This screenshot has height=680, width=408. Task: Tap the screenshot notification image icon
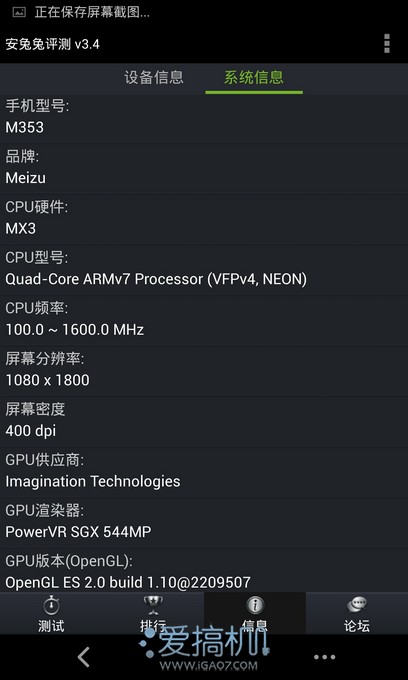click(x=20, y=12)
